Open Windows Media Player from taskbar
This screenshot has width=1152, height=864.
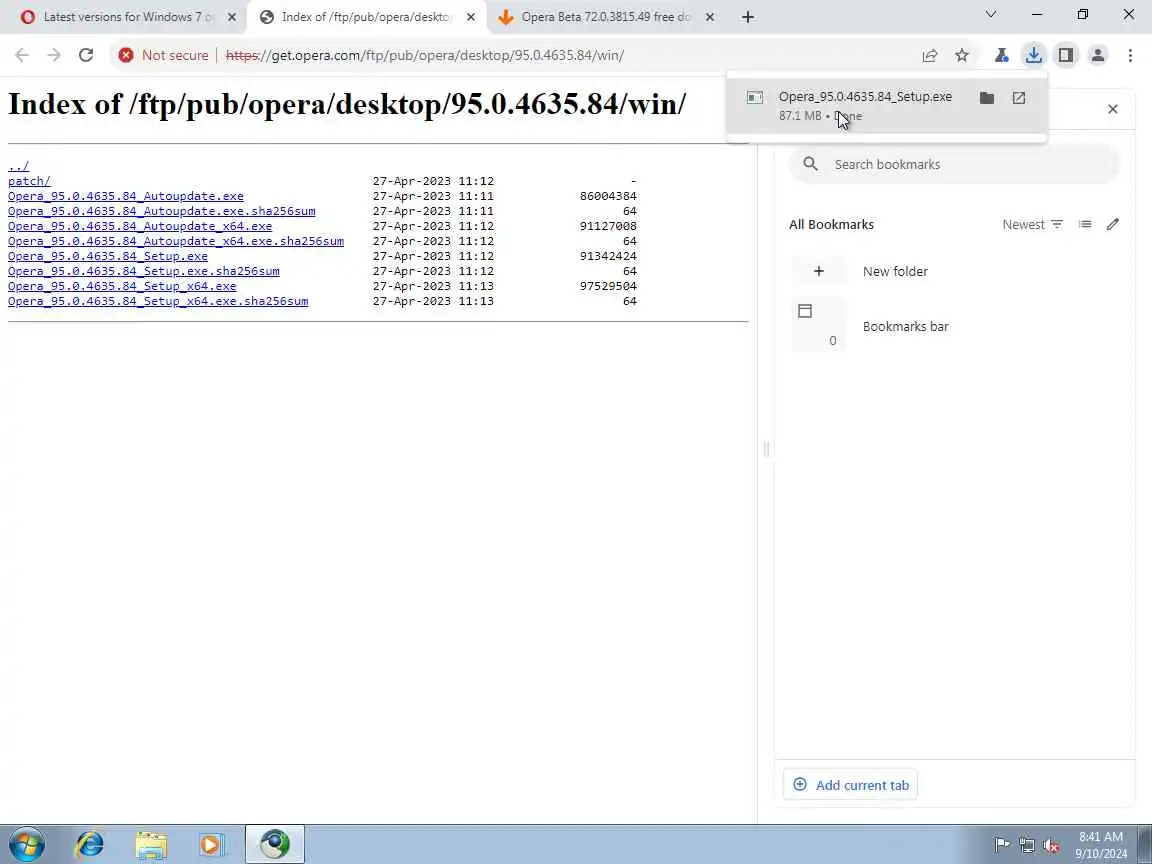[212, 845]
